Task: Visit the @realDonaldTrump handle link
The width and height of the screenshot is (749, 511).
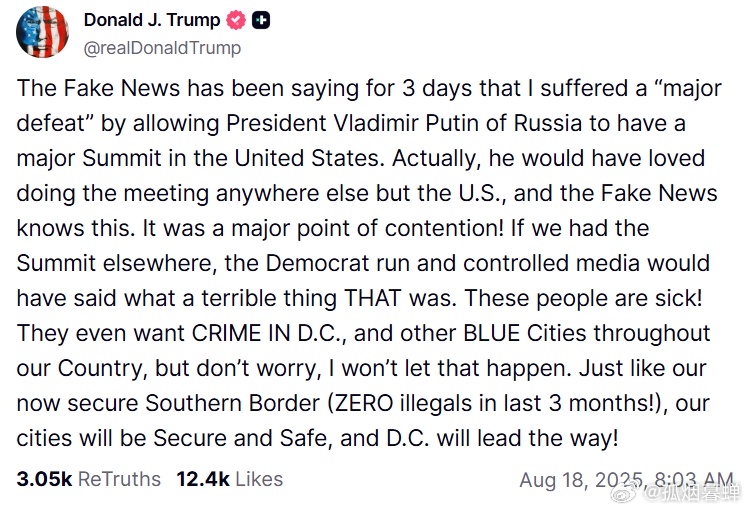Action: [162, 48]
